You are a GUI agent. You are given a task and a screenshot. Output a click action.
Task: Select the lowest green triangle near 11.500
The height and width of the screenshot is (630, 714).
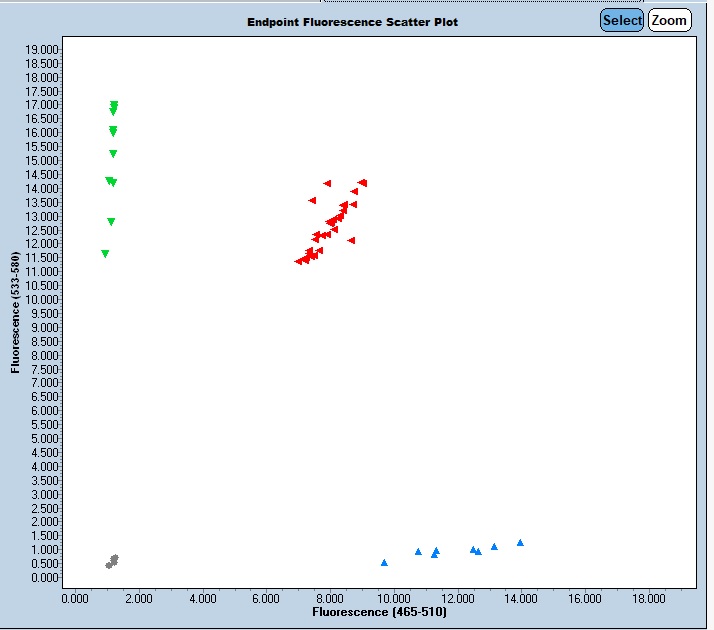point(105,254)
